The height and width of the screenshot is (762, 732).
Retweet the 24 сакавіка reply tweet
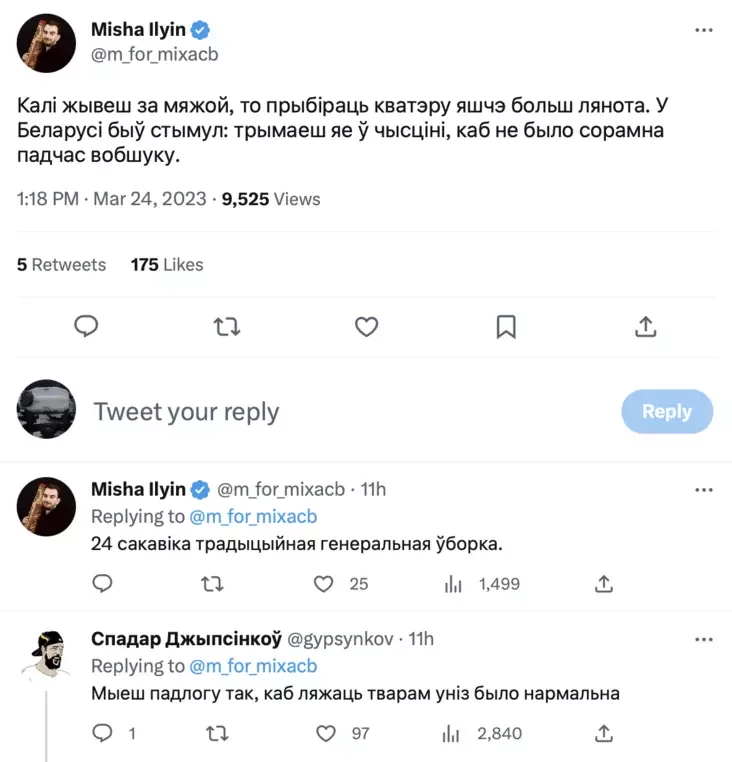pos(213,583)
